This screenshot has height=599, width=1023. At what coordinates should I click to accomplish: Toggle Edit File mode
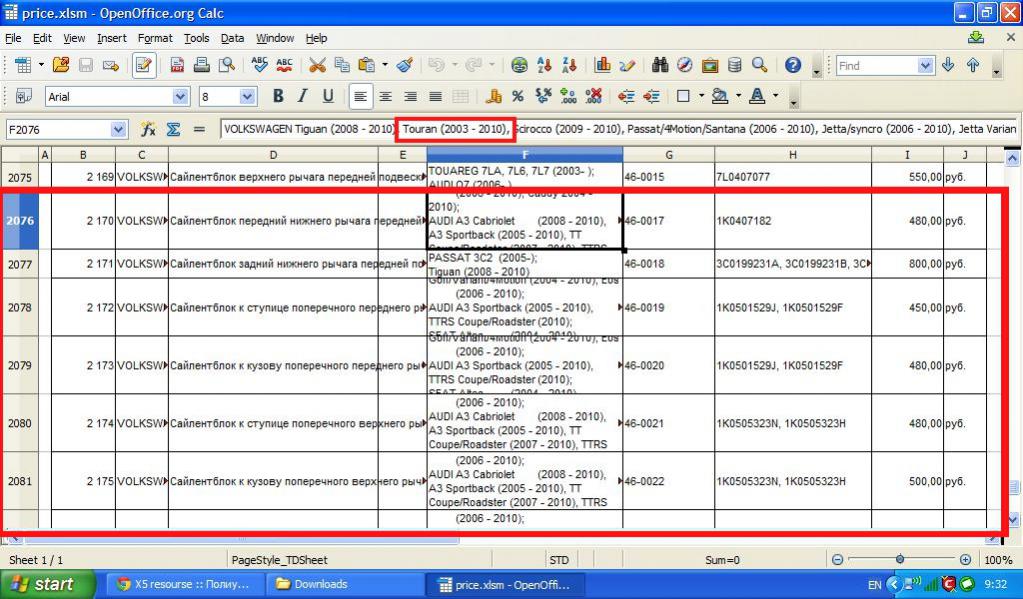pos(144,65)
